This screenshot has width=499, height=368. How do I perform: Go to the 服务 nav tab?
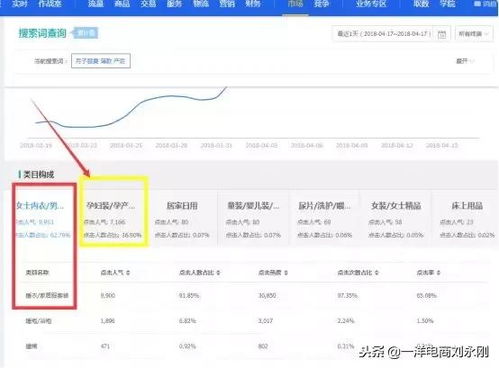(174, 4)
